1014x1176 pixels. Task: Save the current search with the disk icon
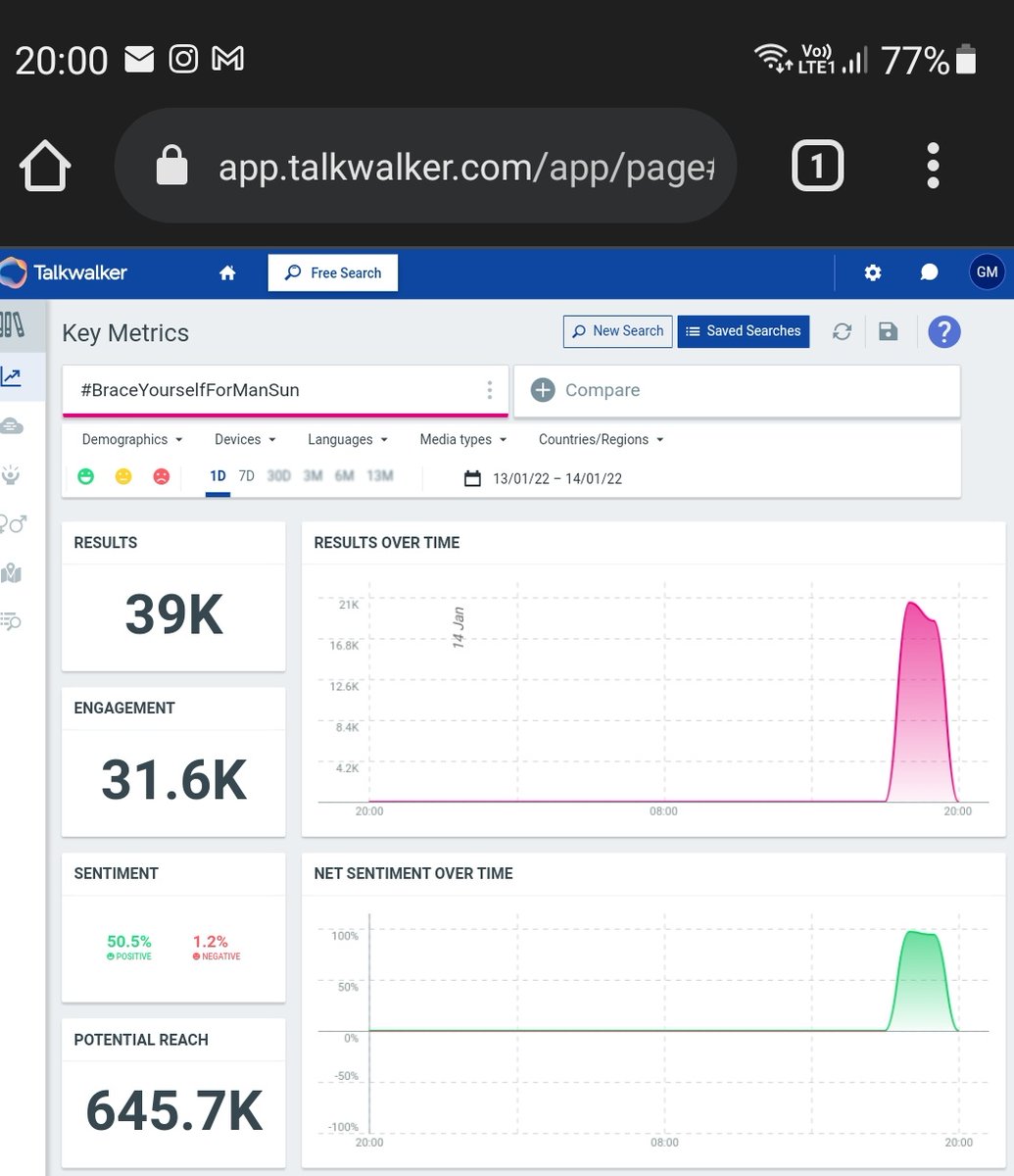pos(888,331)
